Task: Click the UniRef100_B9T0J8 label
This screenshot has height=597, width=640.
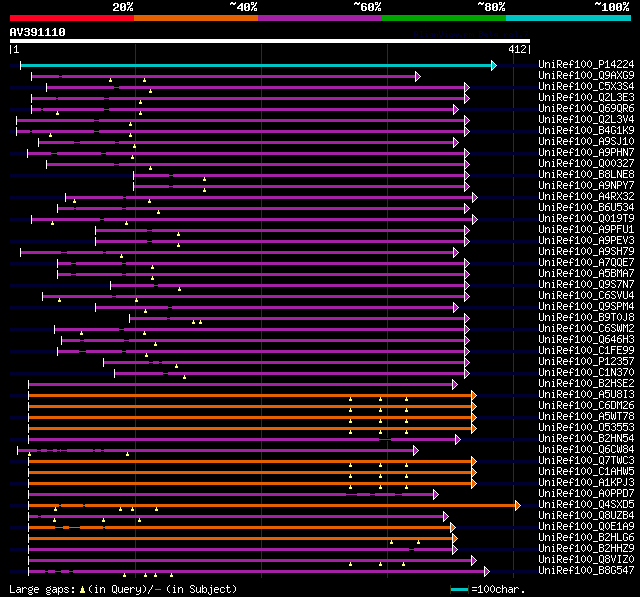Action: [586, 318]
